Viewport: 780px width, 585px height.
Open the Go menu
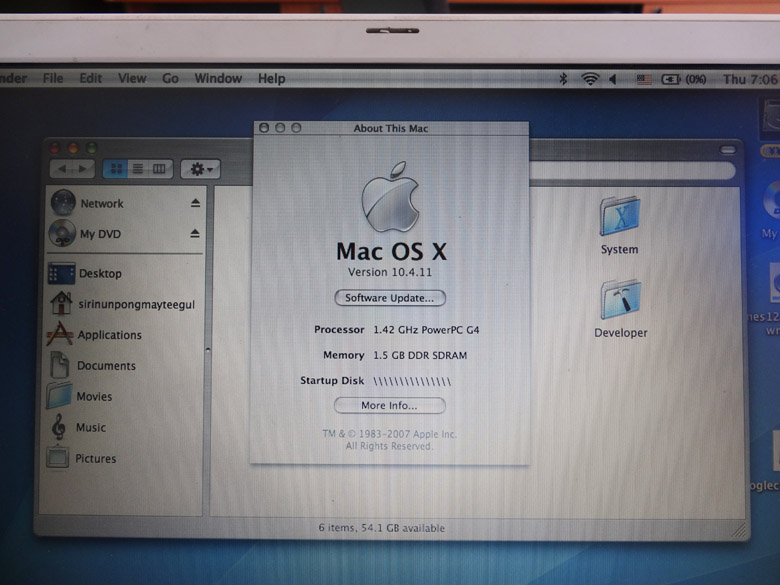[170, 79]
